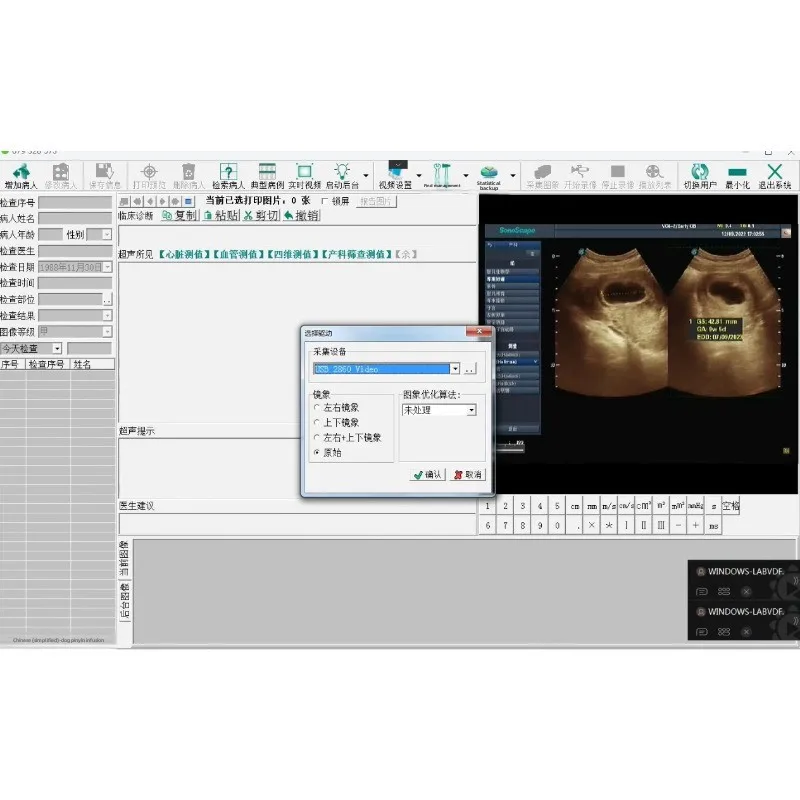Click the Statistical backup icon

[x=488, y=177]
